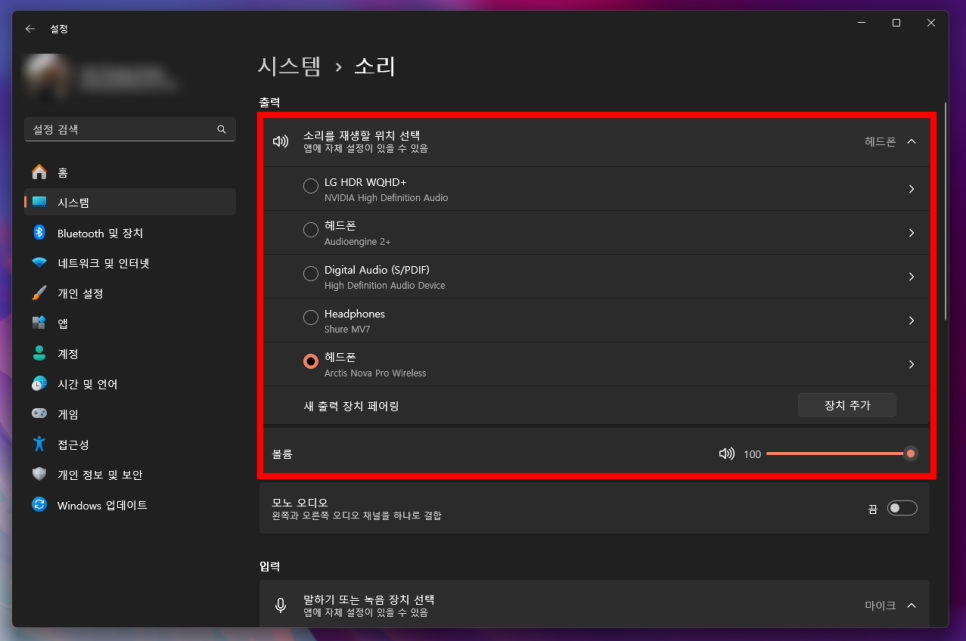The width and height of the screenshot is (966, 641).
Task: Click the 볼륨 slider handle
Action: click(x=911, y=454)
